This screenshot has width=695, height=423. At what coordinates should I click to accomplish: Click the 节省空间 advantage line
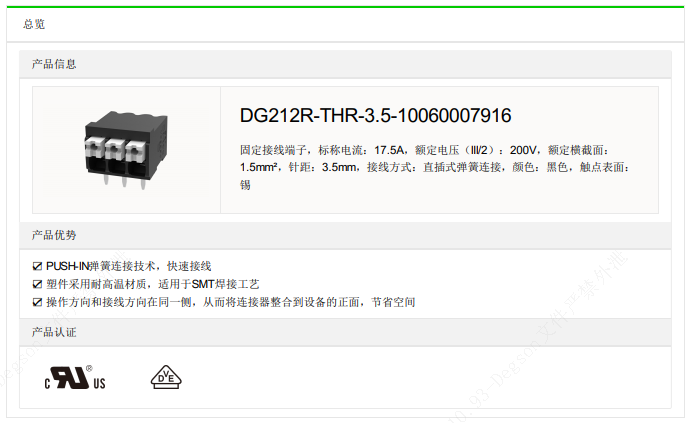[x=230, y=302]
